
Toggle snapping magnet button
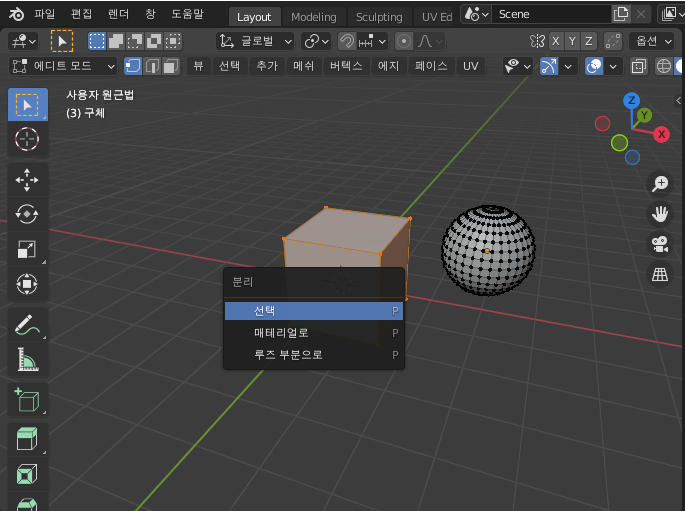click(x=347, y=41)
